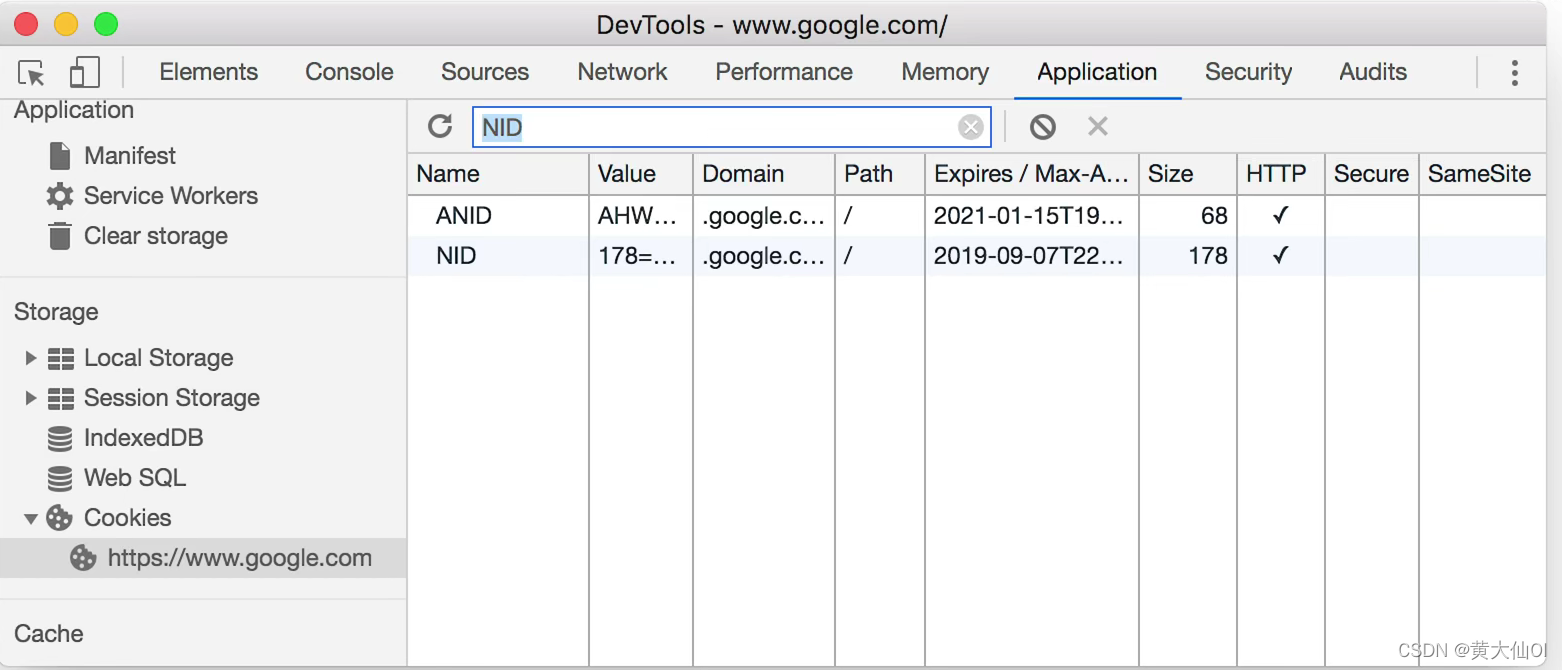Click the Session Storage grid icon

coord(61,398)
